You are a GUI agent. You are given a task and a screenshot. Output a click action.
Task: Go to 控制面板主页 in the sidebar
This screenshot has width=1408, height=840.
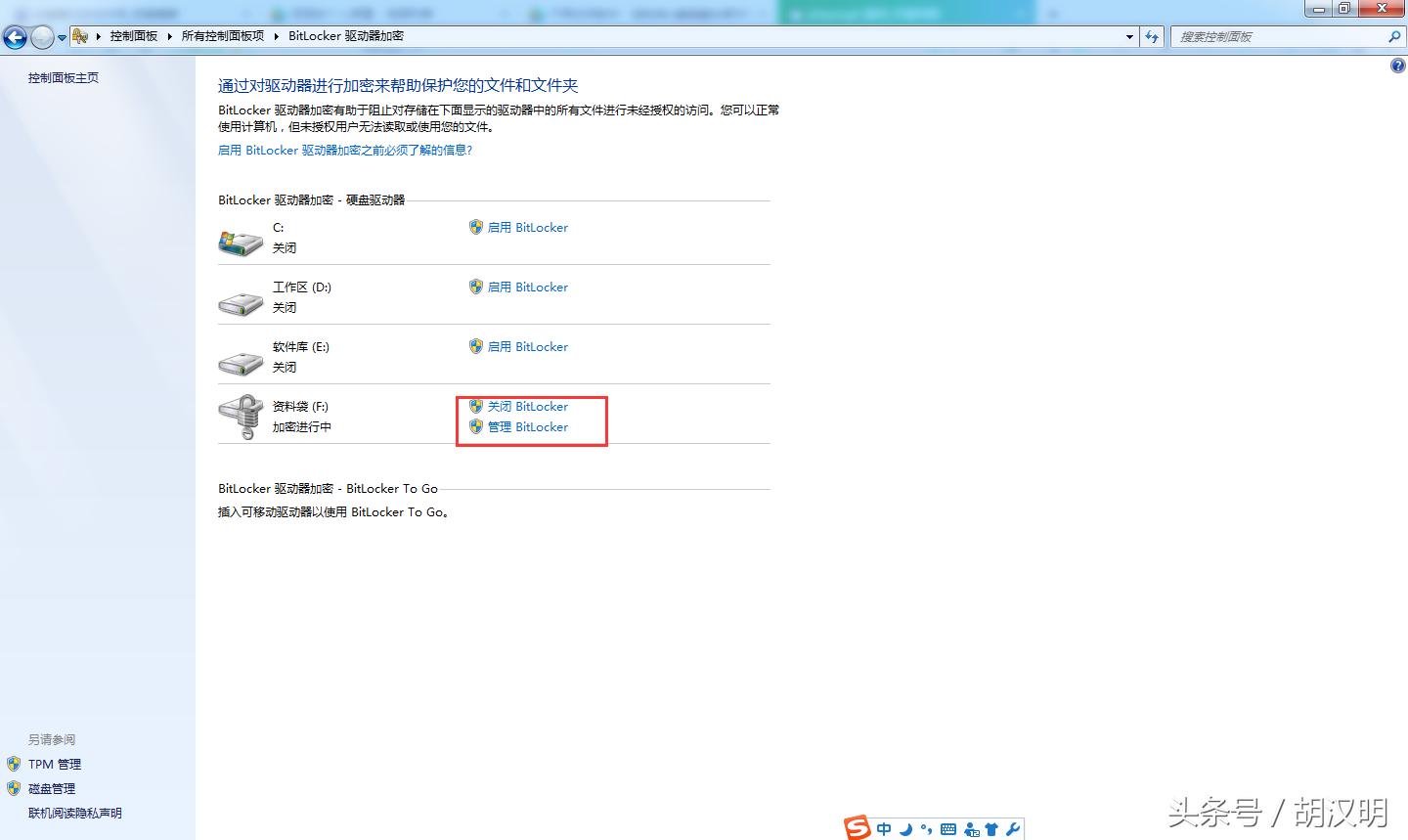tap(63, 77)
